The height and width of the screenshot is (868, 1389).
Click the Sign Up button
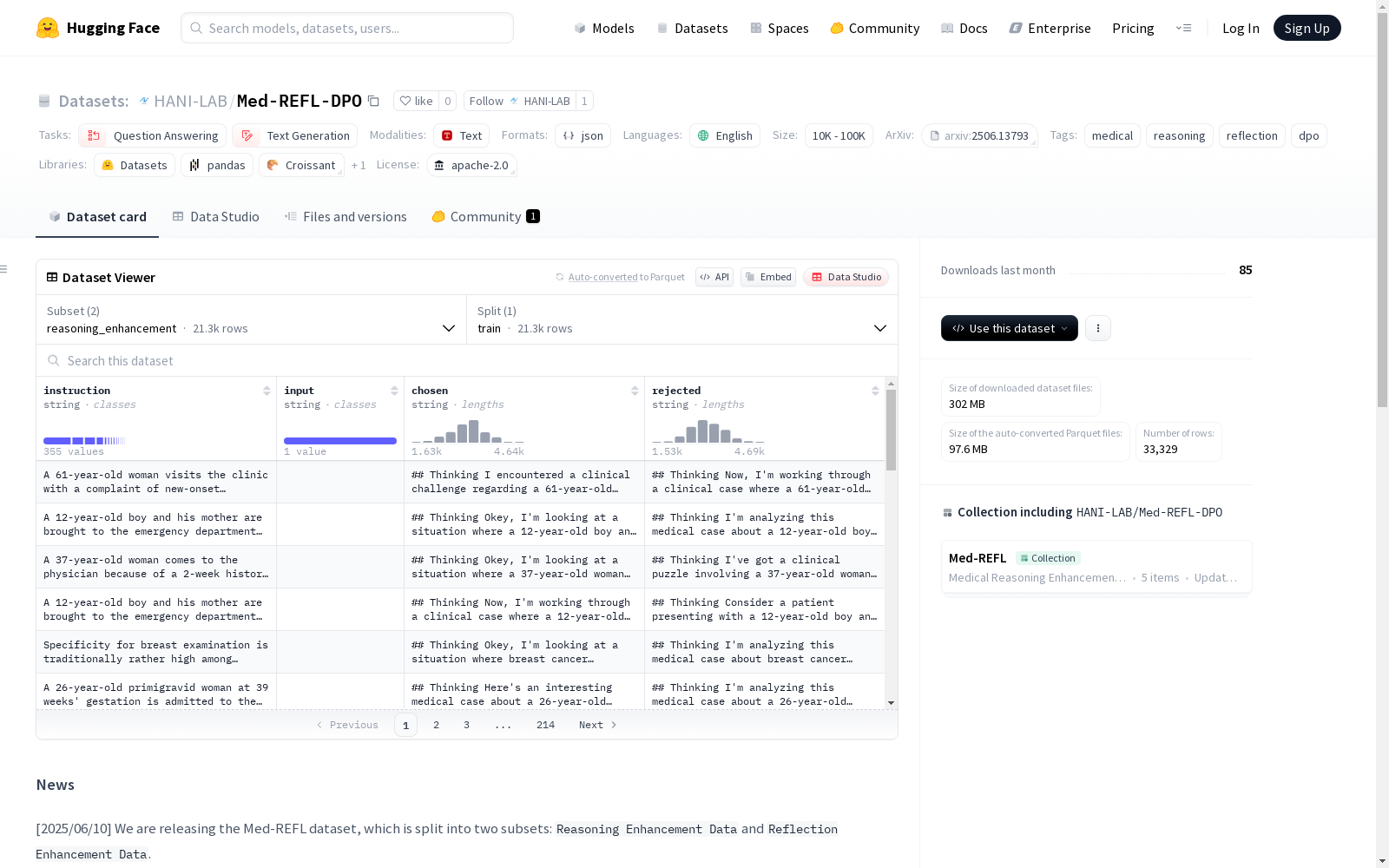coord(1307,28)
